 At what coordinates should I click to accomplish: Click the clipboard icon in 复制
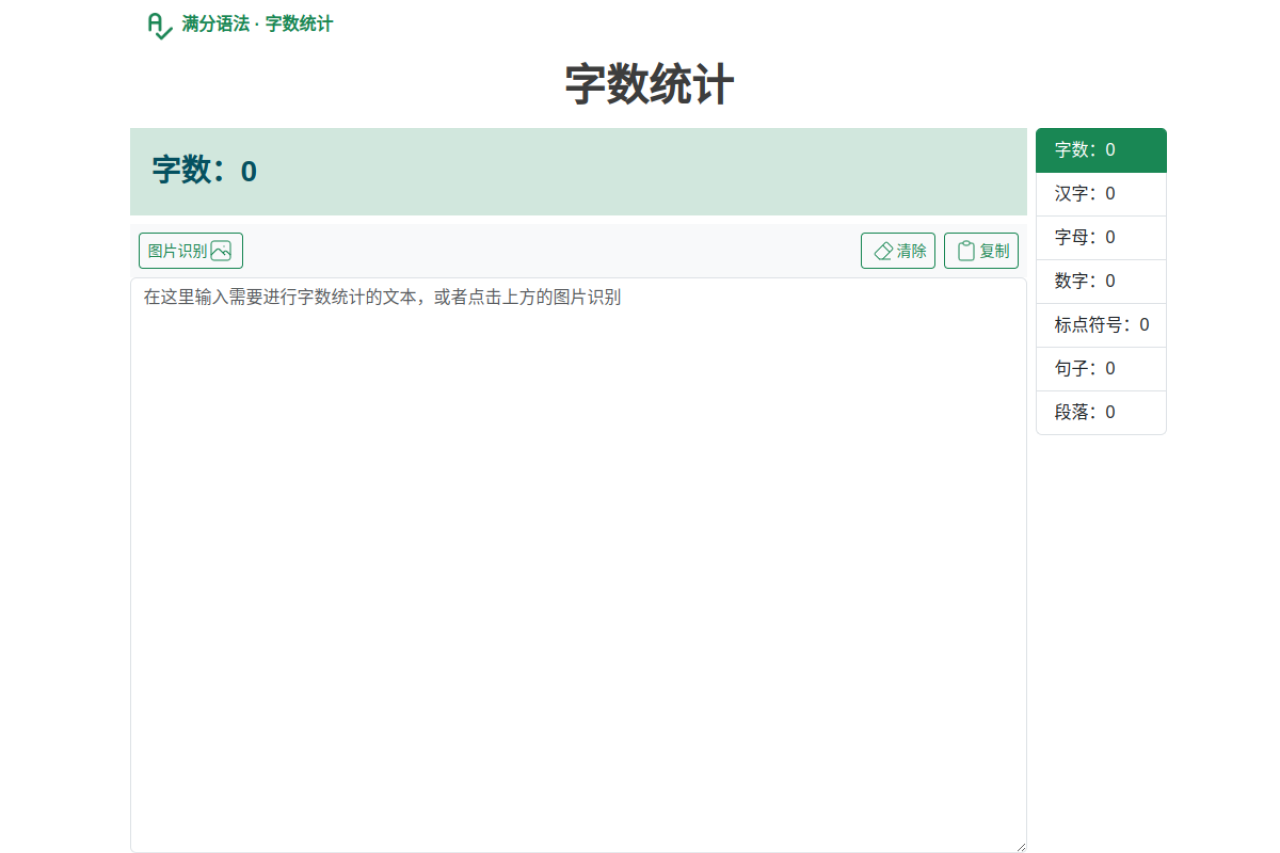click(966, 251)
